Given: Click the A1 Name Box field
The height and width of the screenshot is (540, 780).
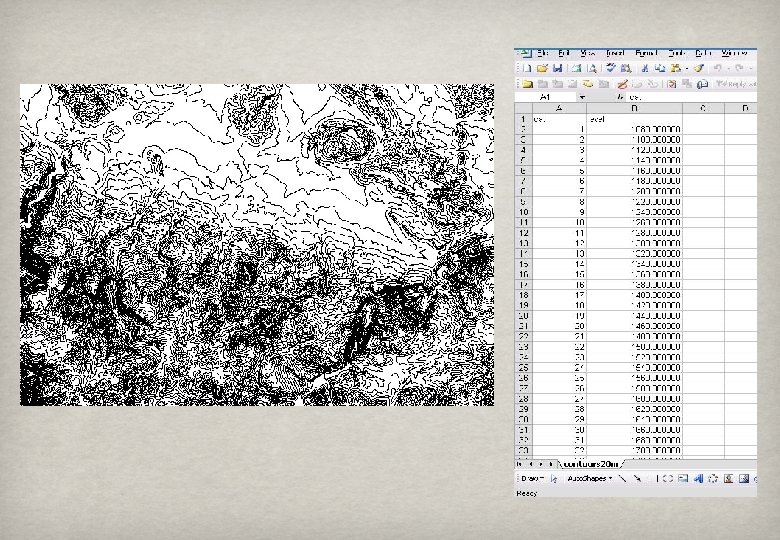Looking at the screenshot, I should [x=546, y=97].
